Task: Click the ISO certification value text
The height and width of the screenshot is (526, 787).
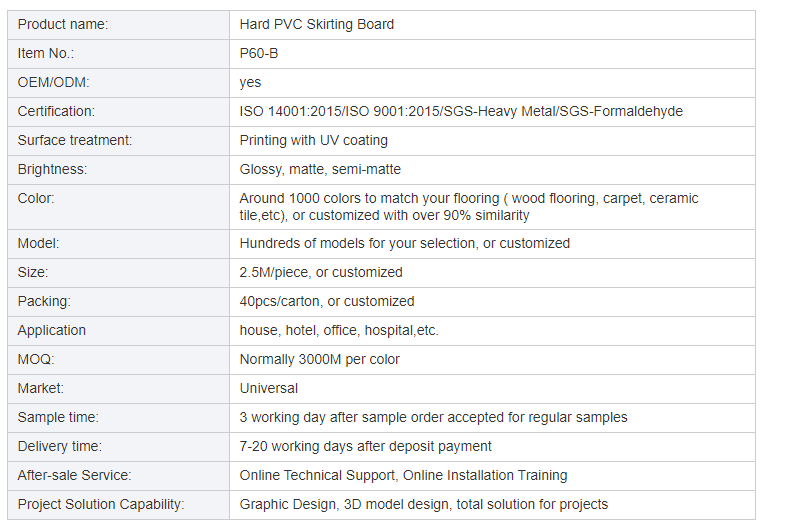Action: (x=461, y=111)
